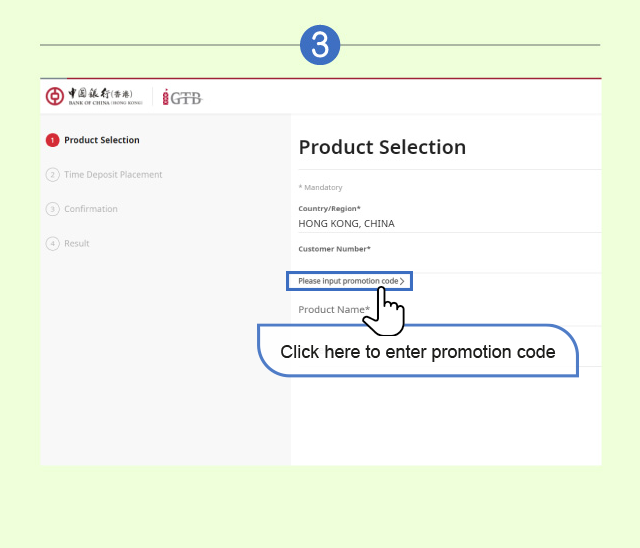Open the Confirmation step label
This screenshot has height=548, width=640.
[x=91, y=209]
